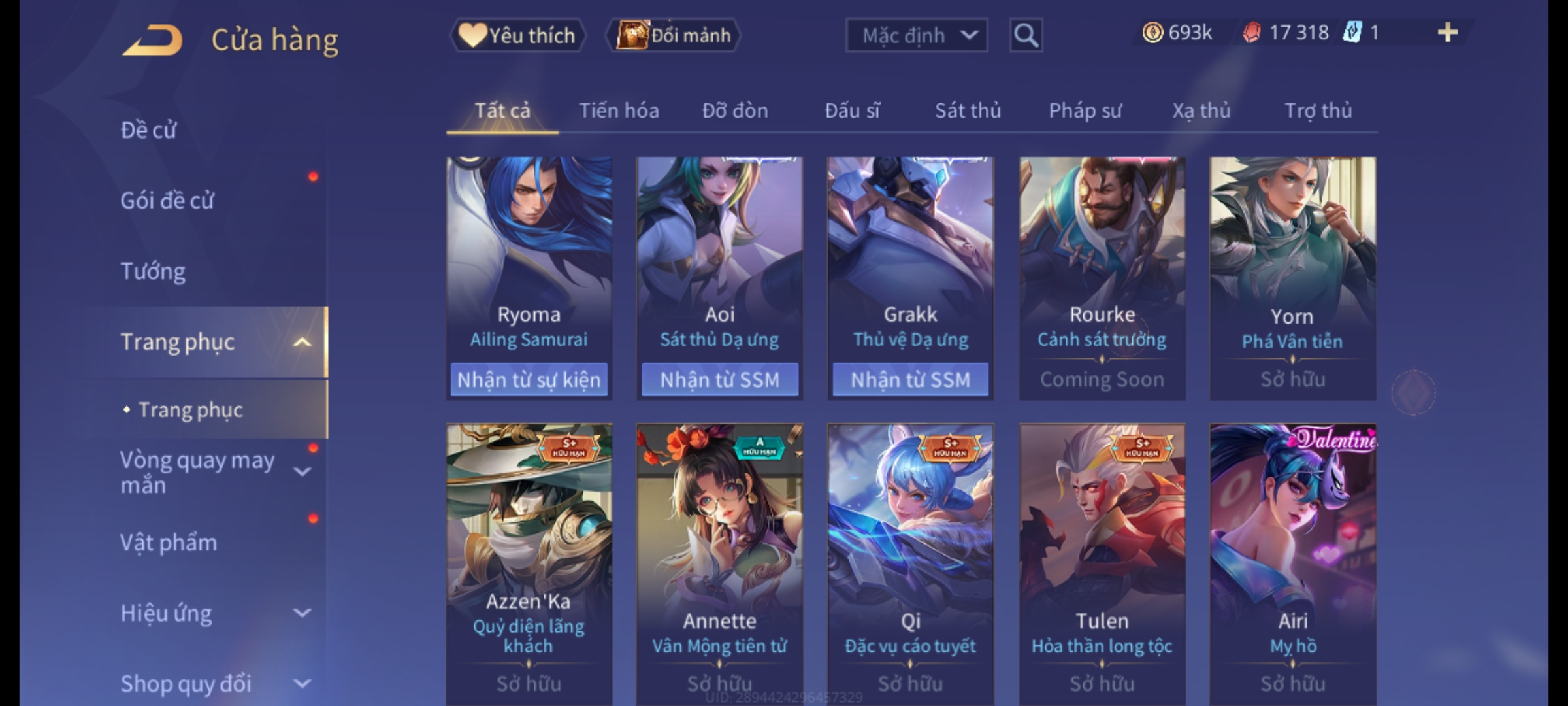Viewport: 1568px width, 706px height.
Task: Expand Vòng quay may mắn section
Action: [x=302, y=471]
